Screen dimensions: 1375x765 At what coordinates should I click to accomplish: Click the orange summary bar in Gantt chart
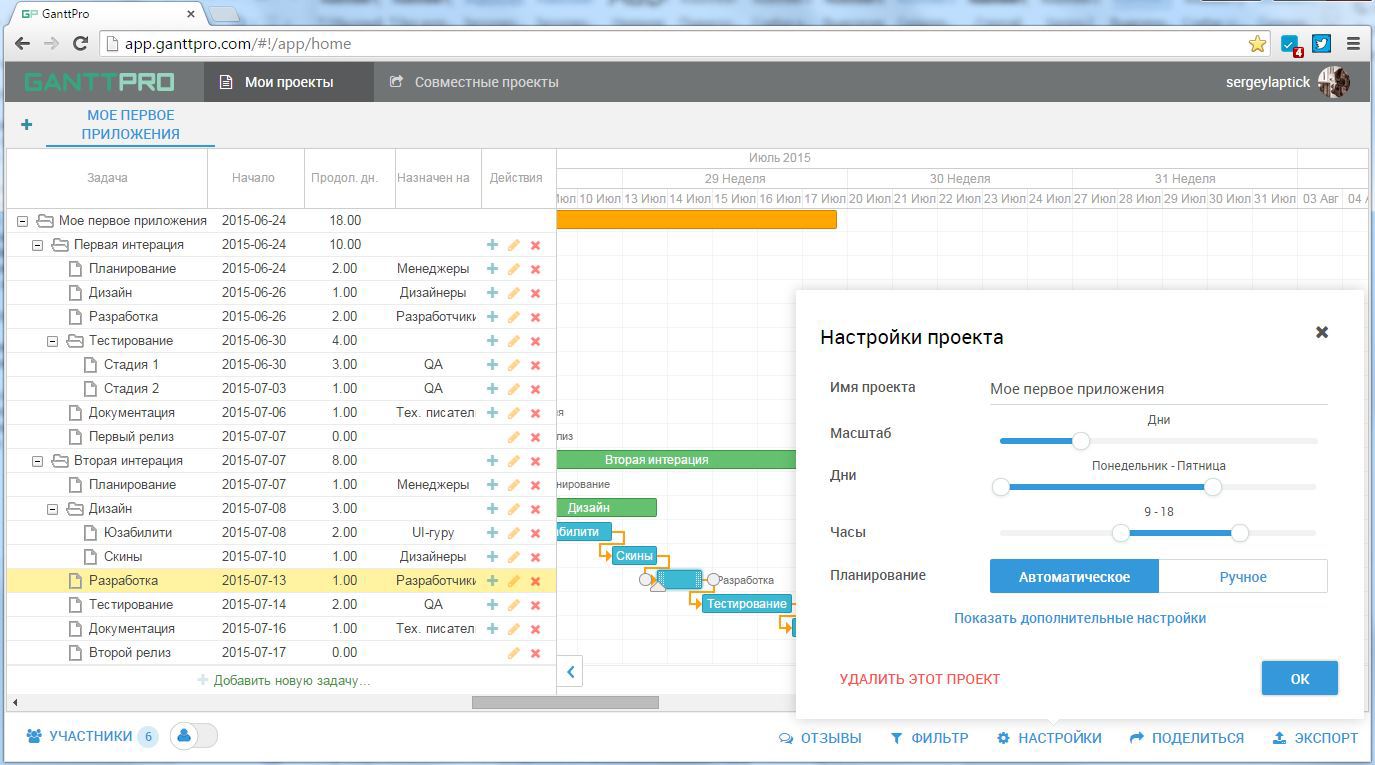696,220
